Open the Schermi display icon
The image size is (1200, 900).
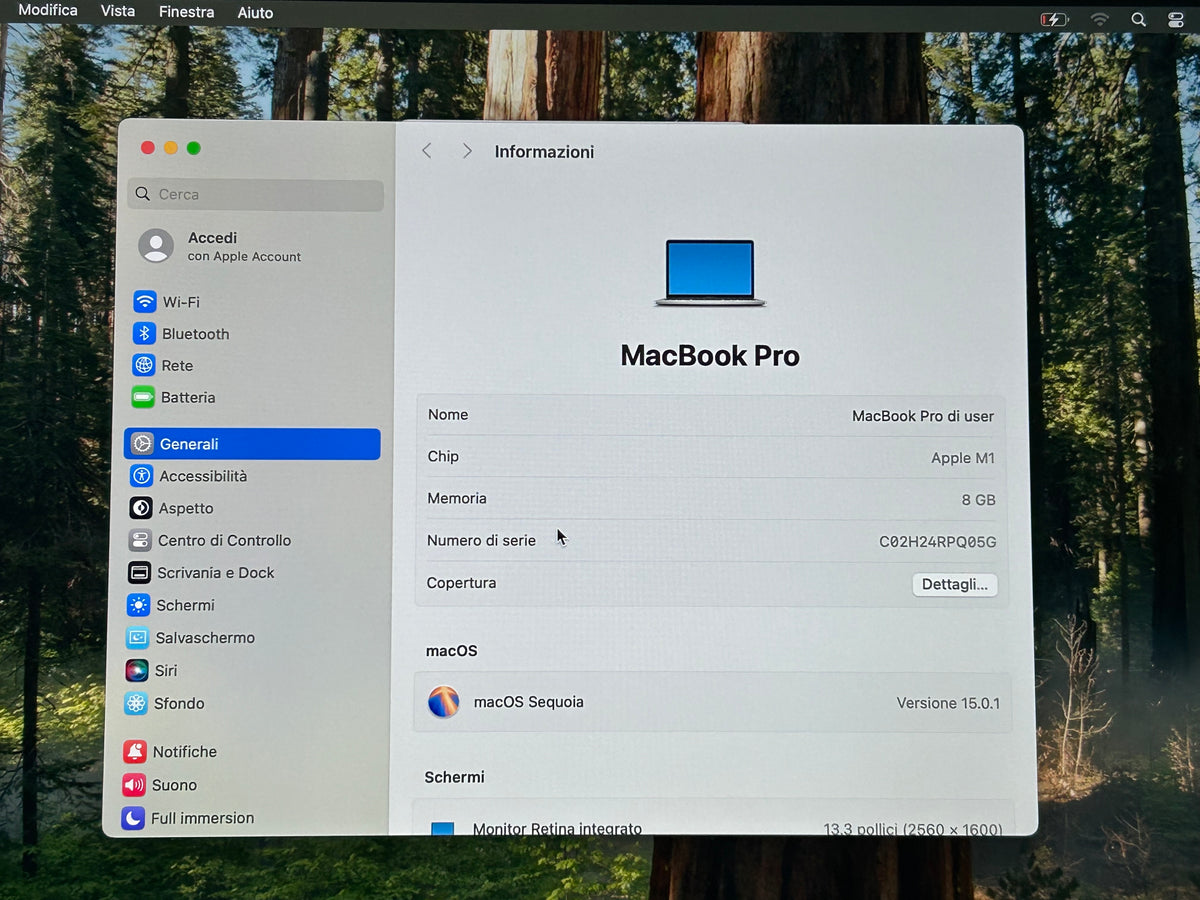(x=138, y=605)
